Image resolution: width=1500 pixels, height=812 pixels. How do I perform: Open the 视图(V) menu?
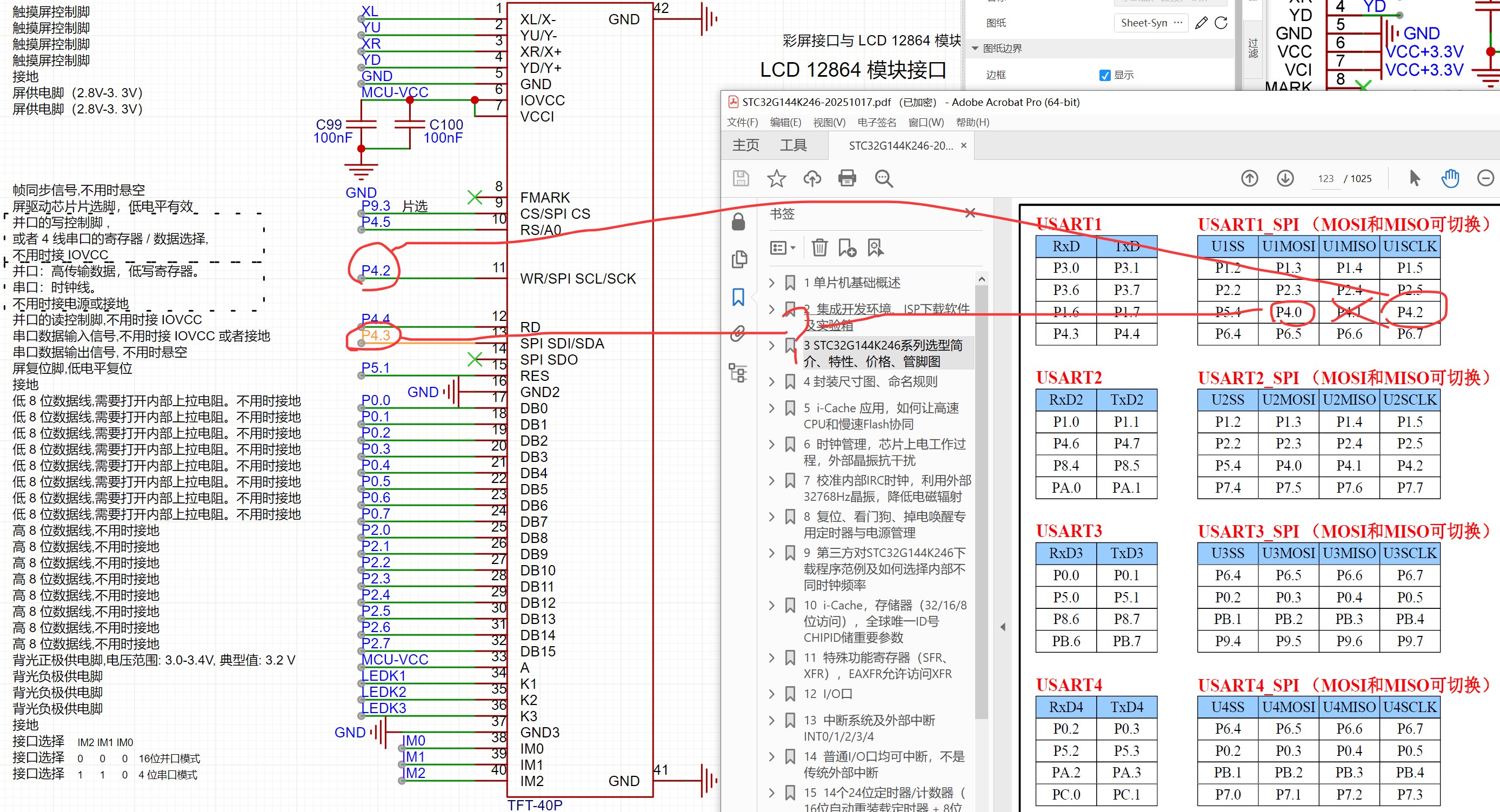pyautogui.click(x=829, y=122)
